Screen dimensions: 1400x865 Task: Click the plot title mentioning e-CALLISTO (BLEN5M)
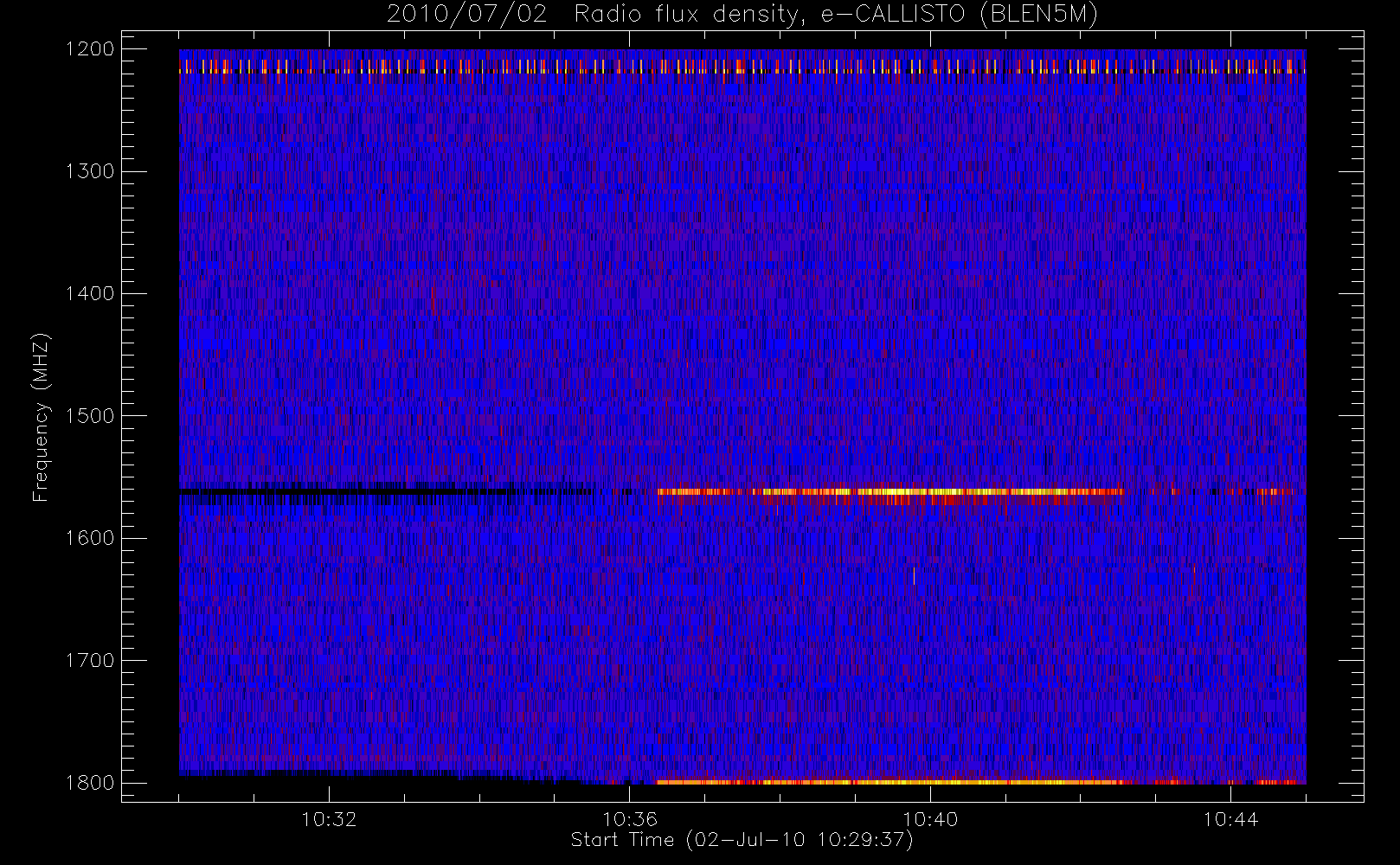click(x=742, y=15)
